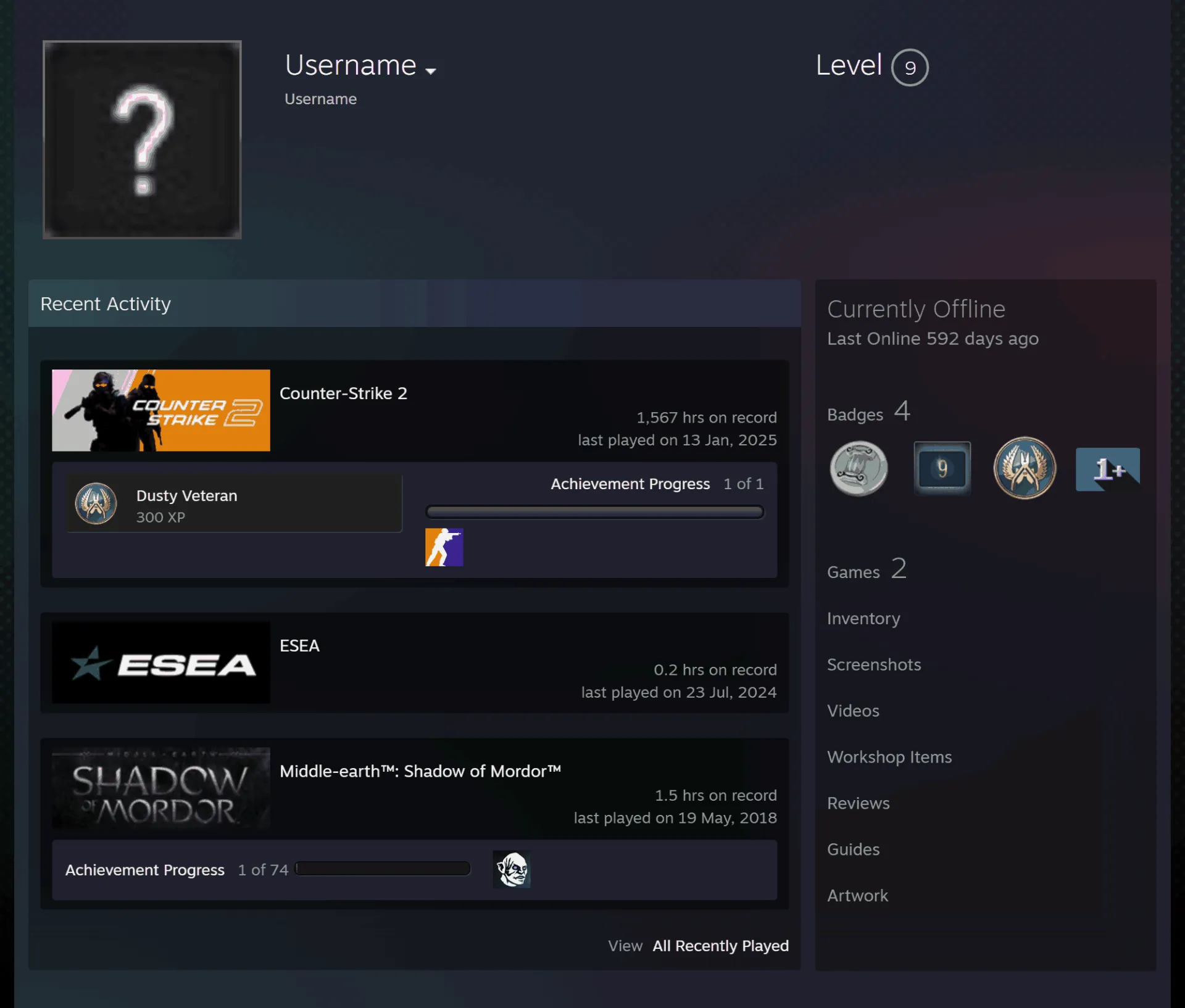Screen dimensions: 1185x1008
Task: Open Middle-earth: Shadow of Mordor title link
Action: tap(420, 771)
